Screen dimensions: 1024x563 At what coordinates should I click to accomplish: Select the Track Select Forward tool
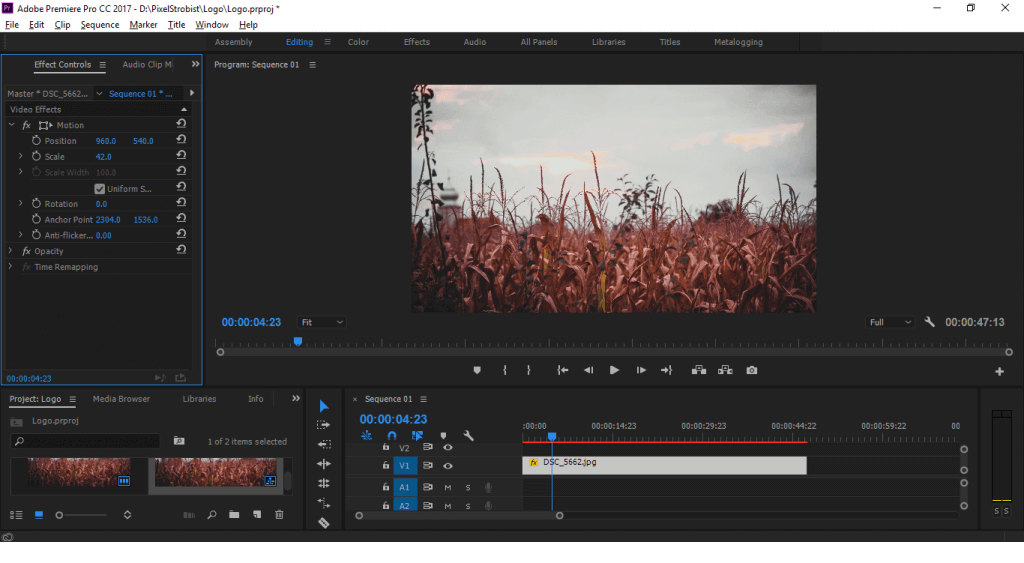tap(323, 425)
